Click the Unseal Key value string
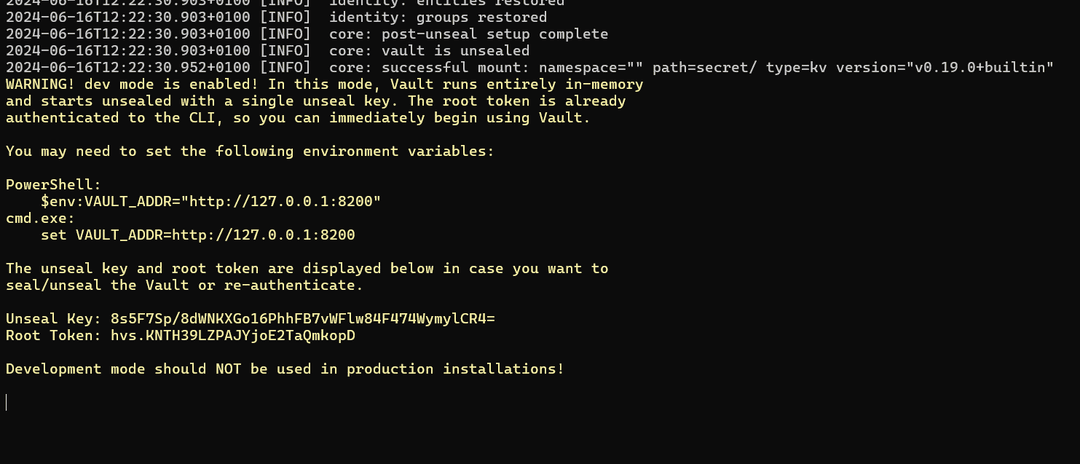1080x464 pixels. click(303, 319)
